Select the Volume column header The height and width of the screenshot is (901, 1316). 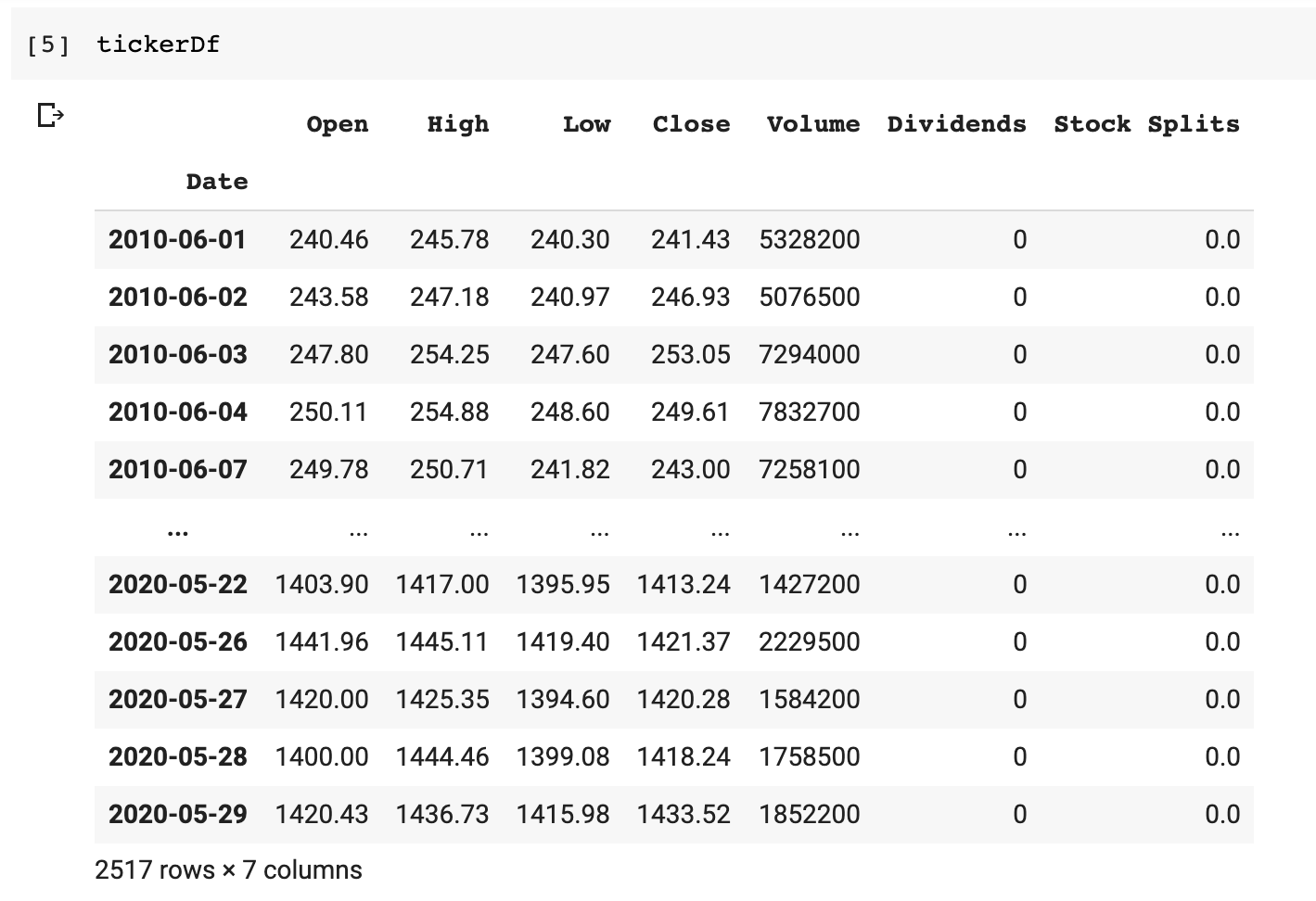coord(812,124)
